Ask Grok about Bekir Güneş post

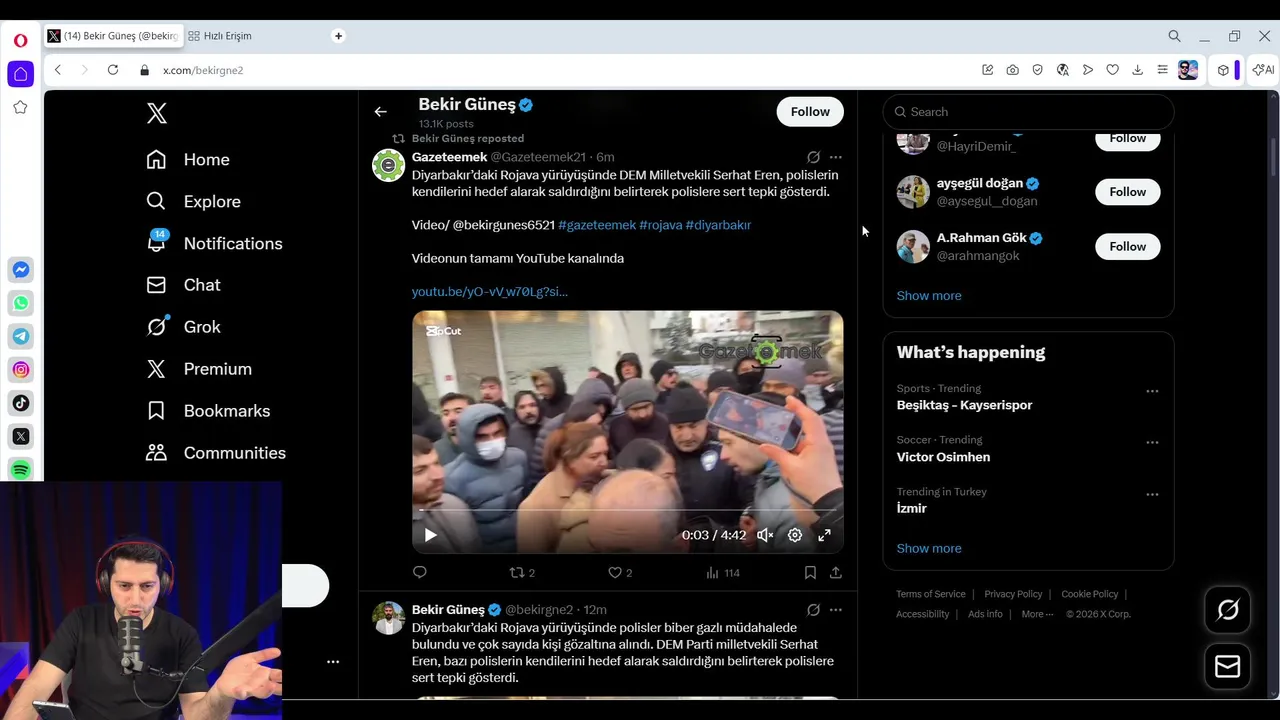click(813, 610)
